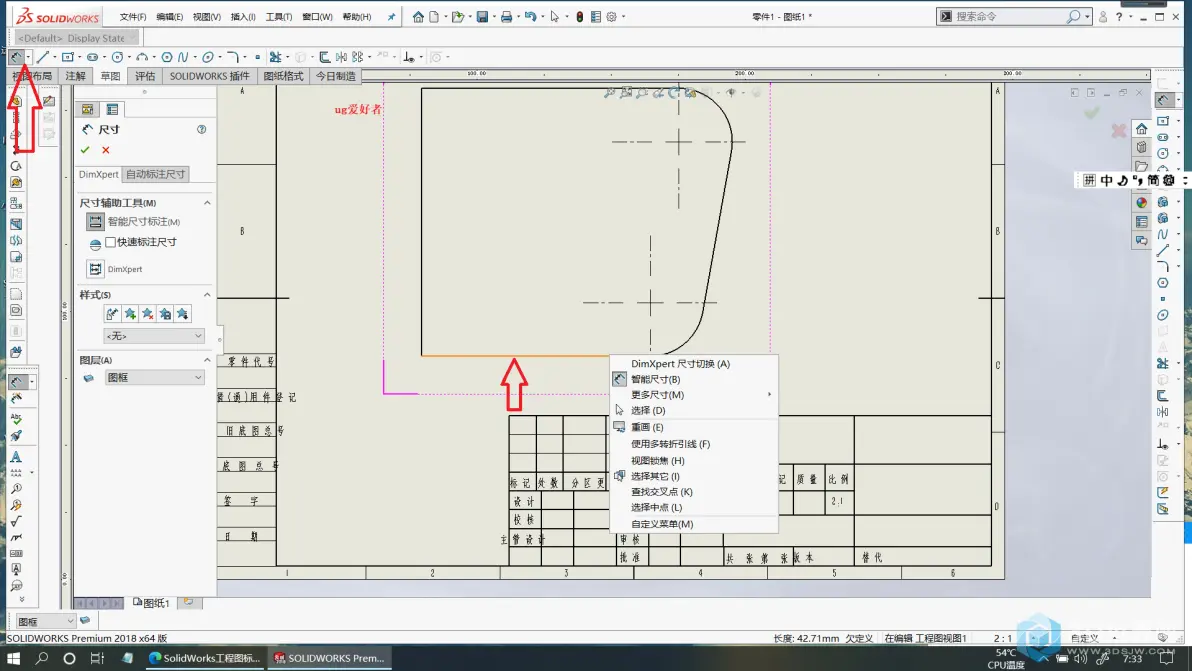Select the Spline sketch tool
1192x671 pixels.
point(182,57)
